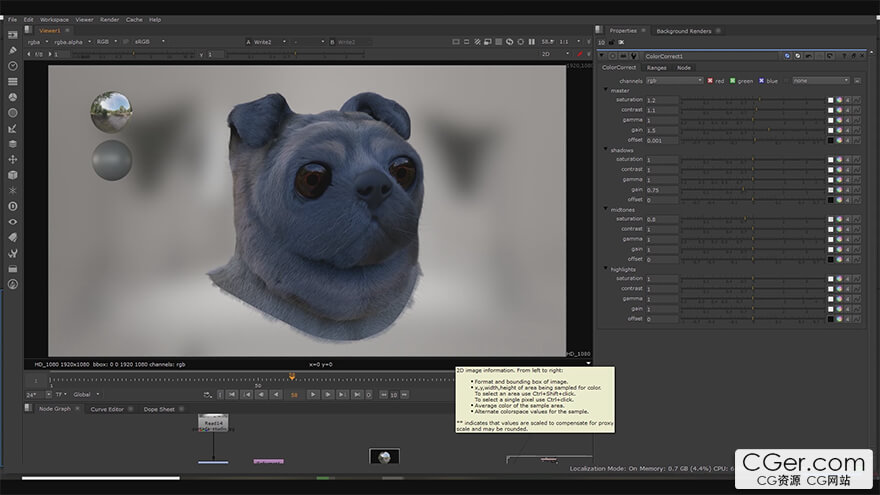The image size is (880, 495).
Task: Open the Channel nodes menu icon
Action: (13, 81)
